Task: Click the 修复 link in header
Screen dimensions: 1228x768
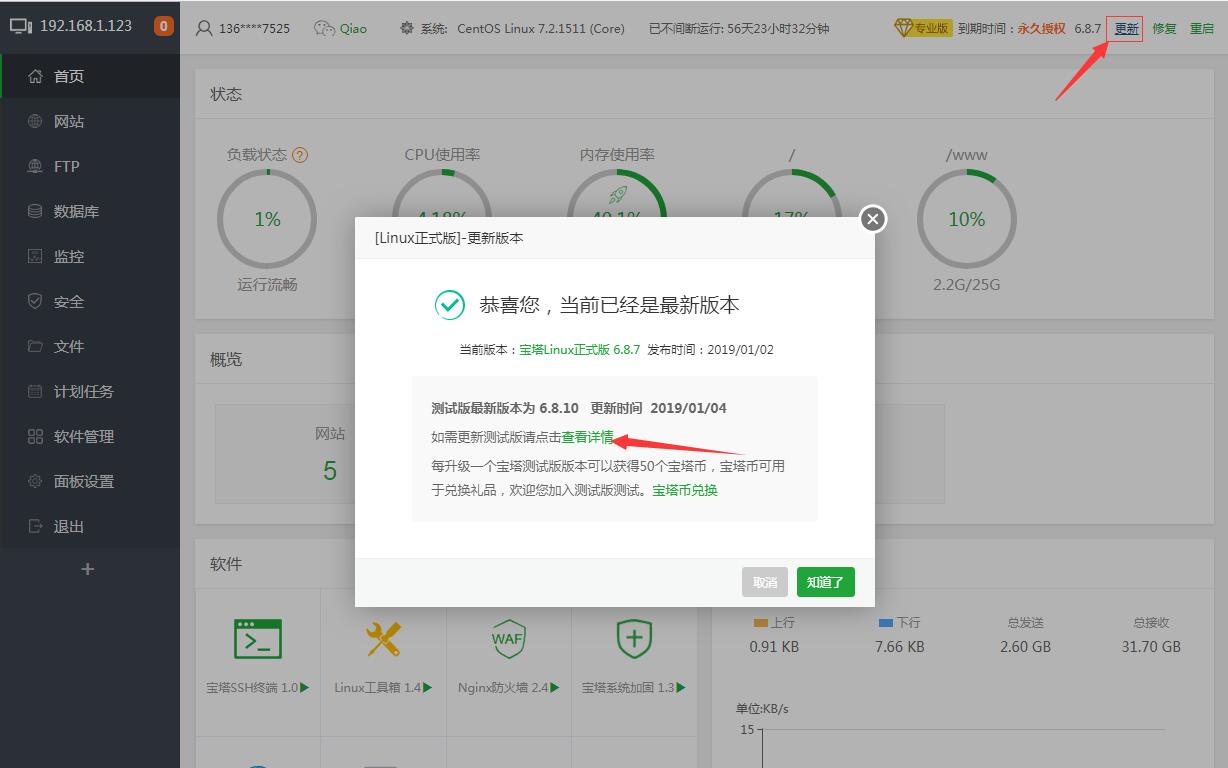Action: (x=1164, y=28)
